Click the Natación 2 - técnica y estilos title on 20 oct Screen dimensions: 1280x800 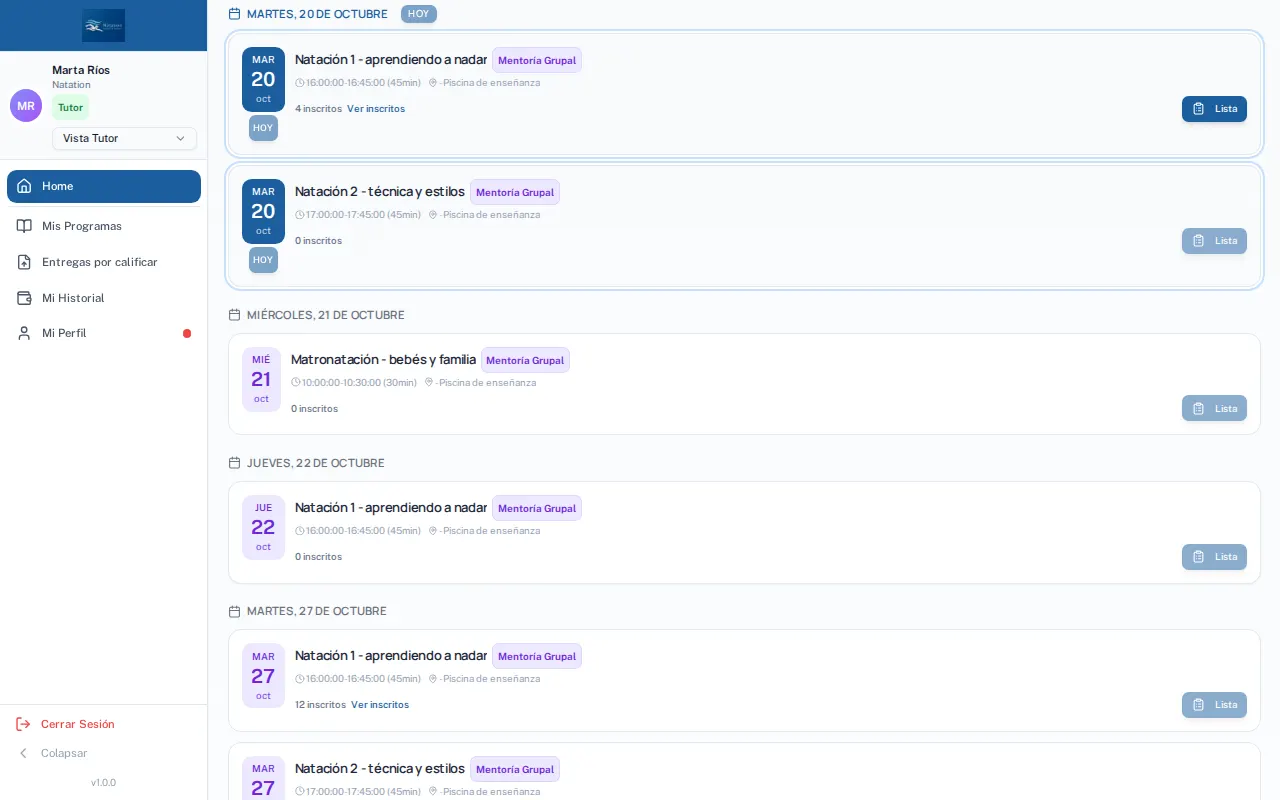click(380, 191)
